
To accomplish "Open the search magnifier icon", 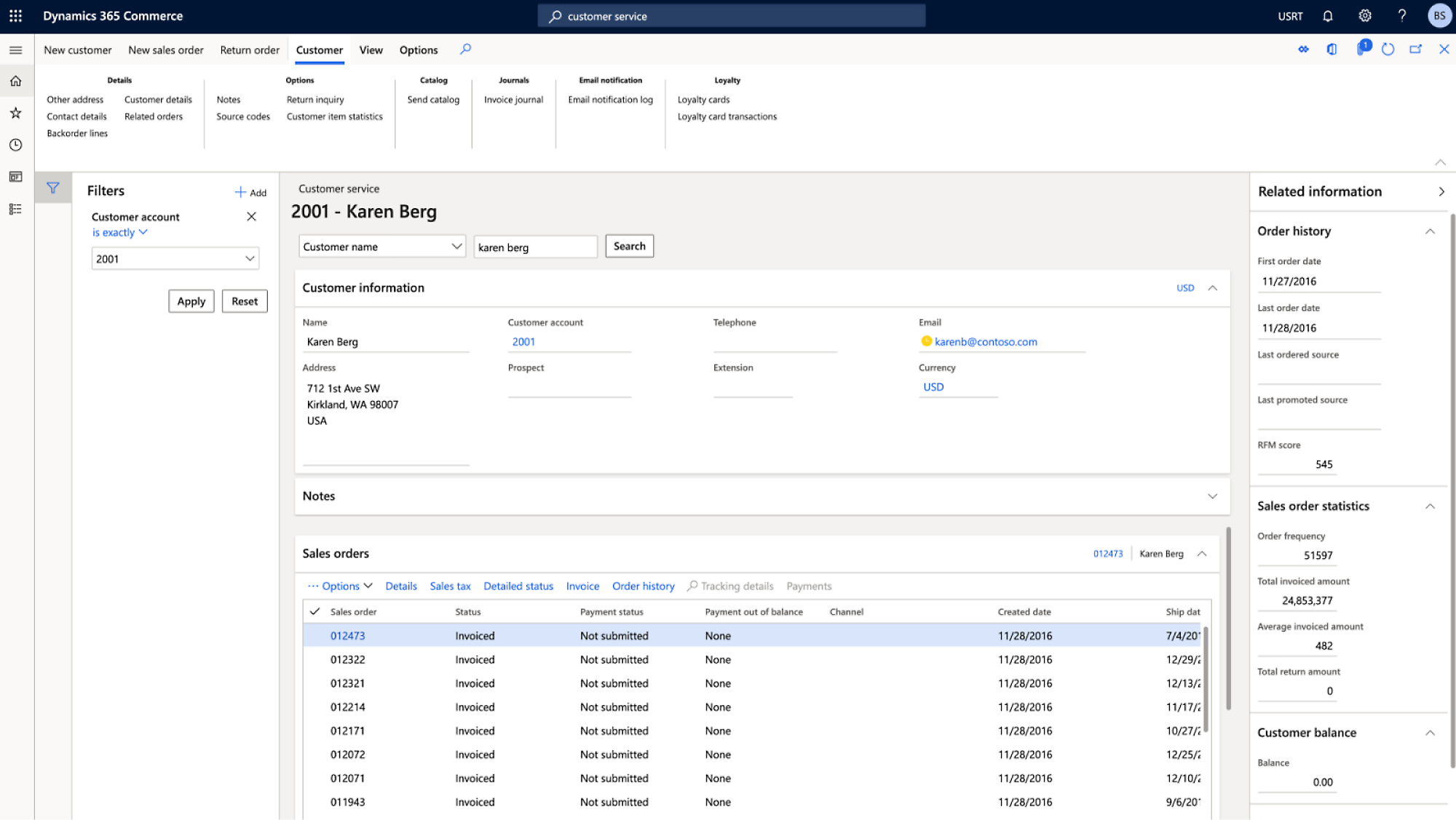I will coord(465,49).
